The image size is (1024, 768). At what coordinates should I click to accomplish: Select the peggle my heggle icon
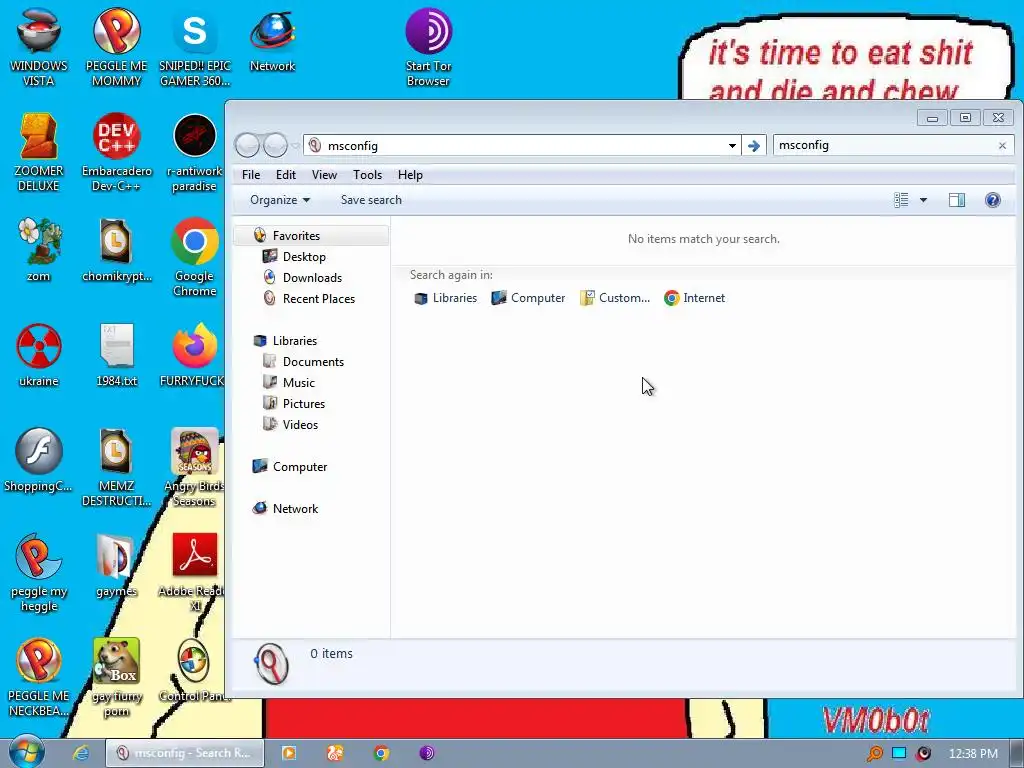tap(39, 573)
